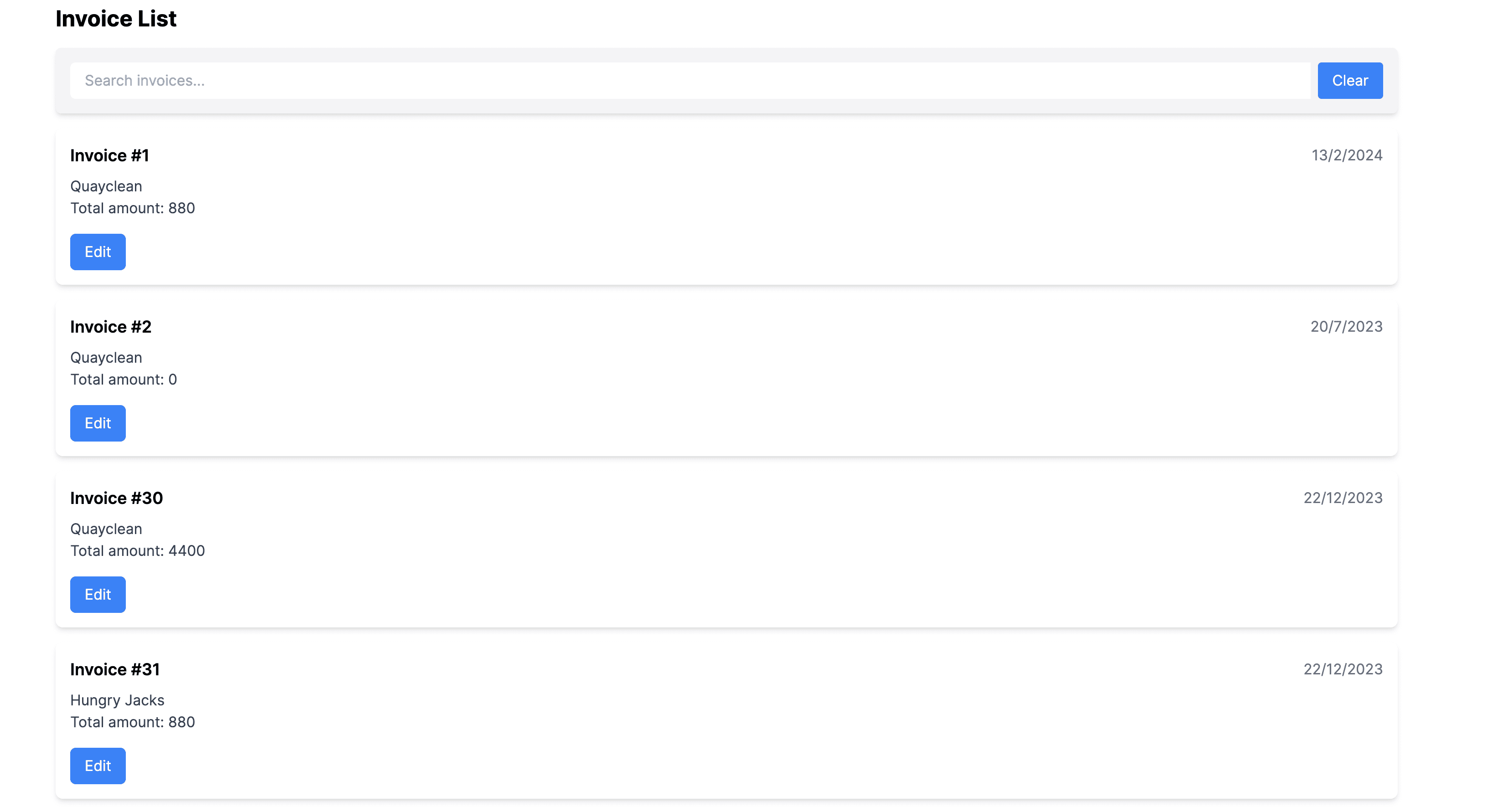Select the Invoice #2 heading
The width and height of the screenshot is (1488, 812).
[x=111, y=327]
